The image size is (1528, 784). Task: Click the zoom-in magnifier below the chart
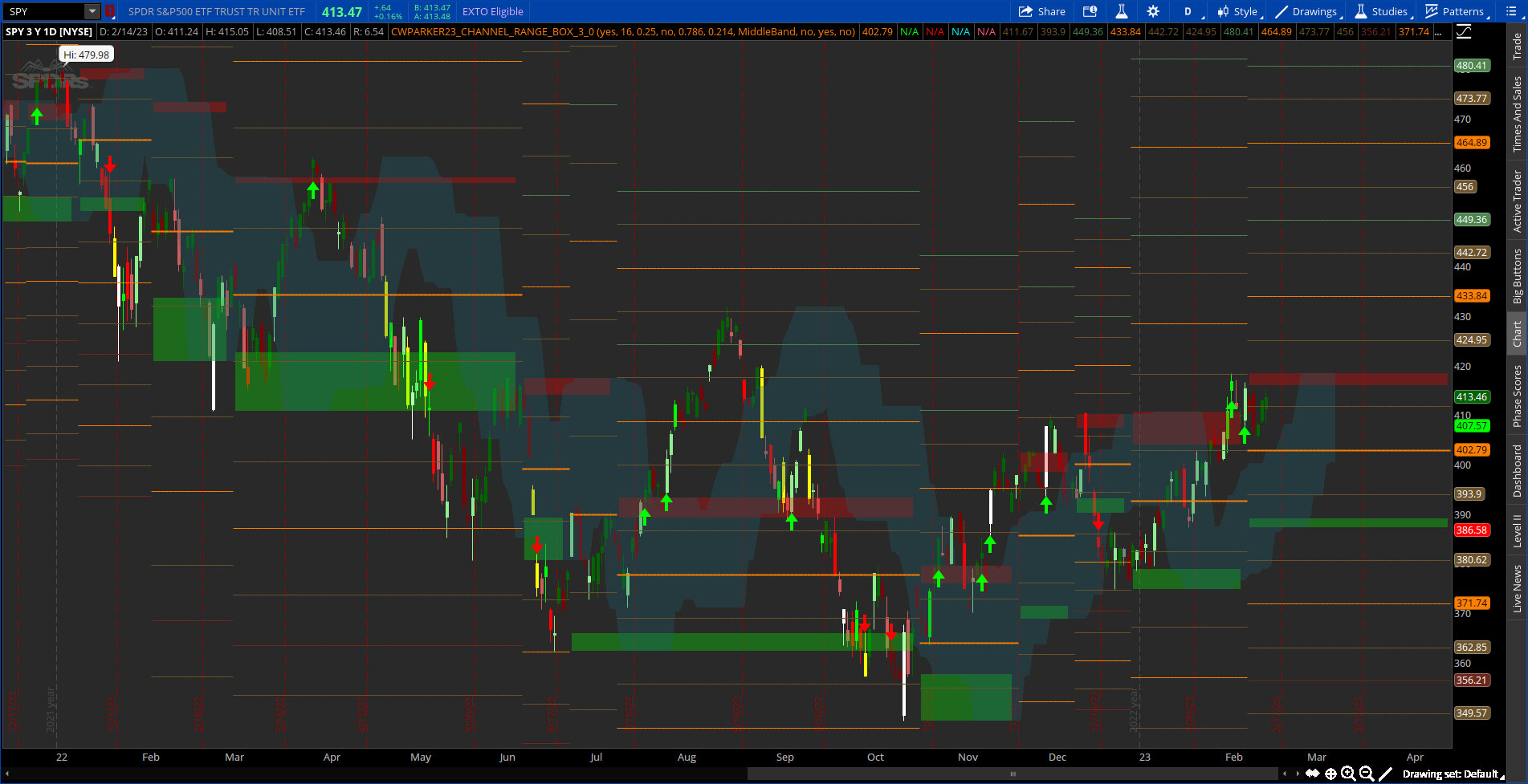click(1347, 774)
